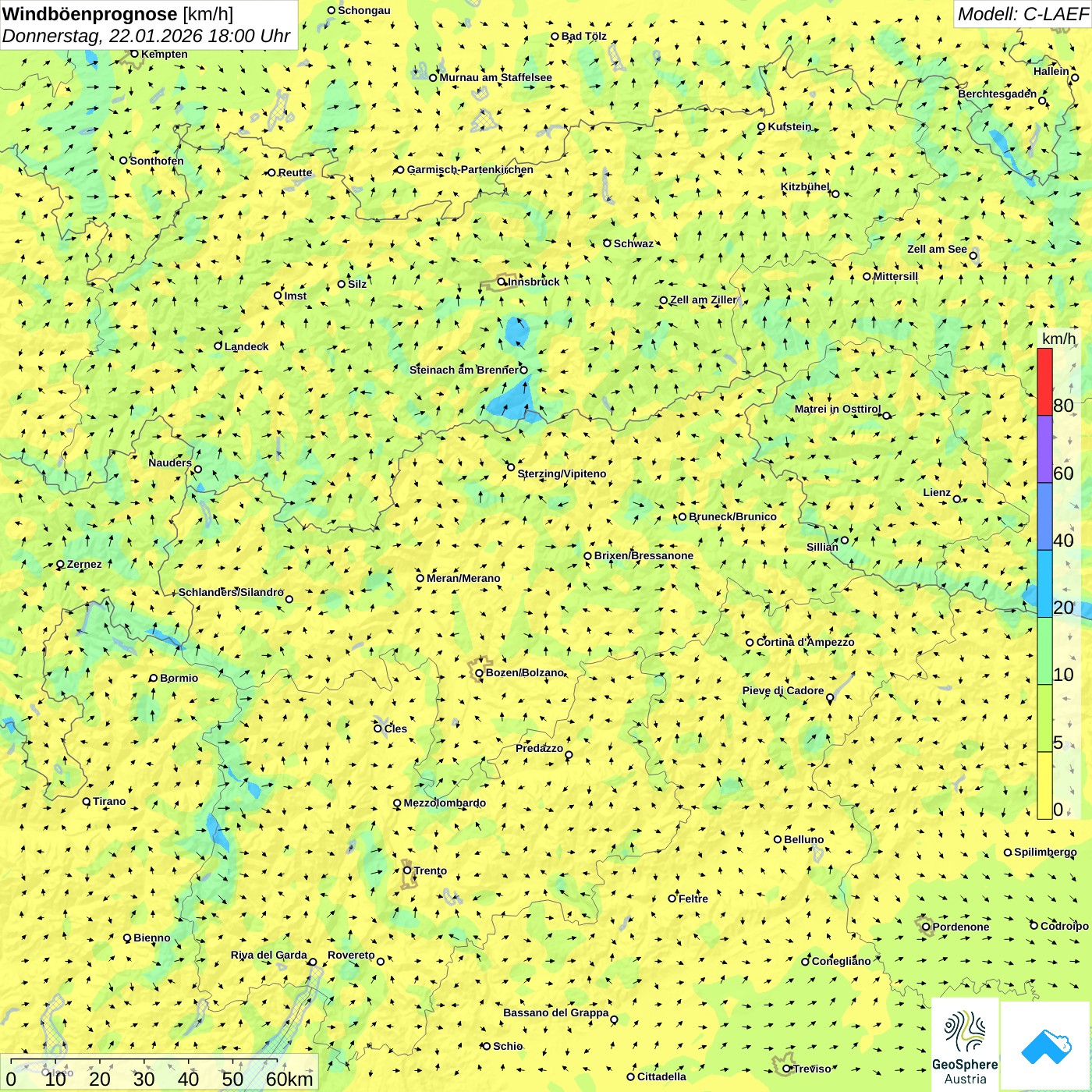Click the blue cloud logo icon

point(1046,1047)
